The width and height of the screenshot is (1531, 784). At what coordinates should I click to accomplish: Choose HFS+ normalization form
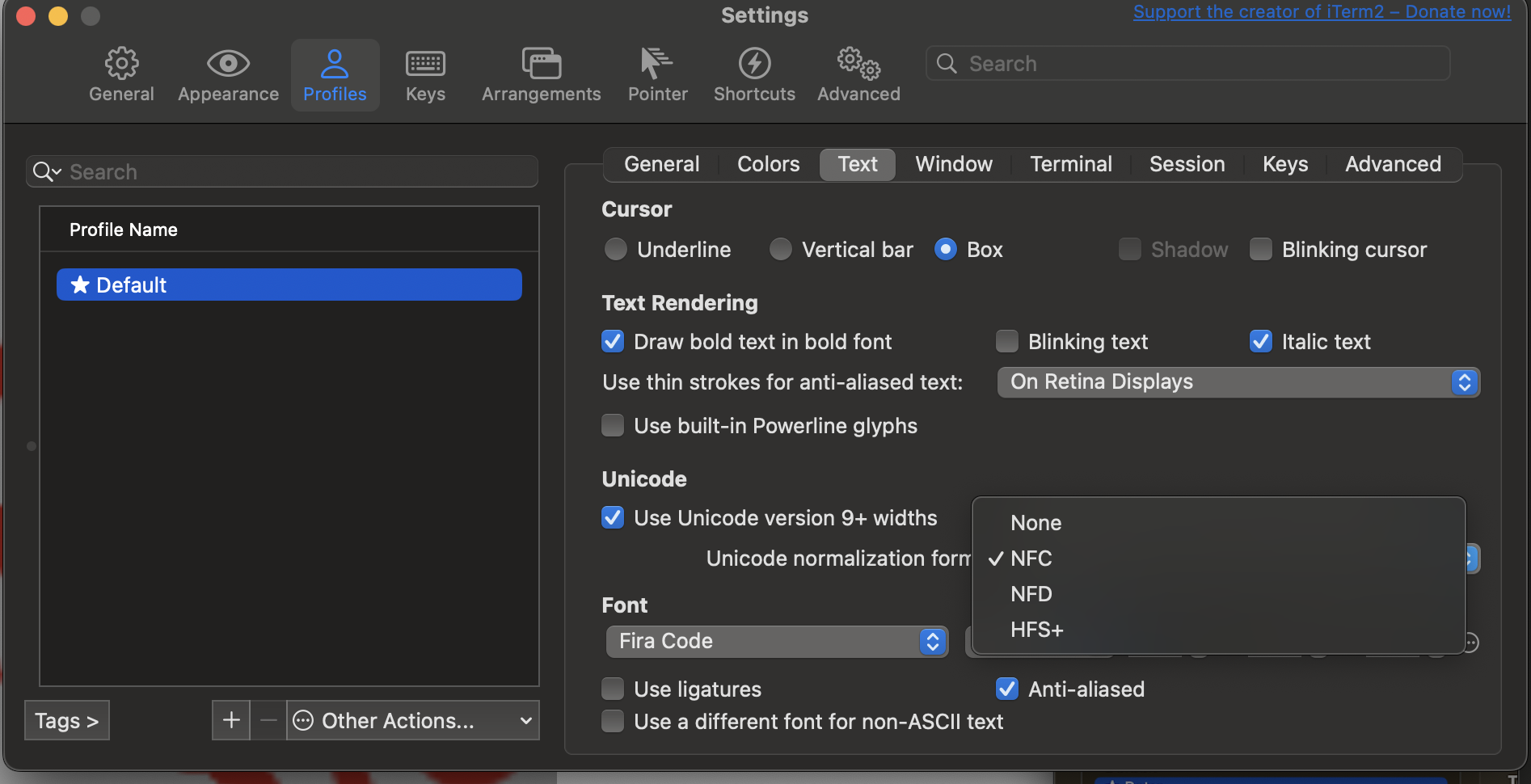[x=1219, y=629]
